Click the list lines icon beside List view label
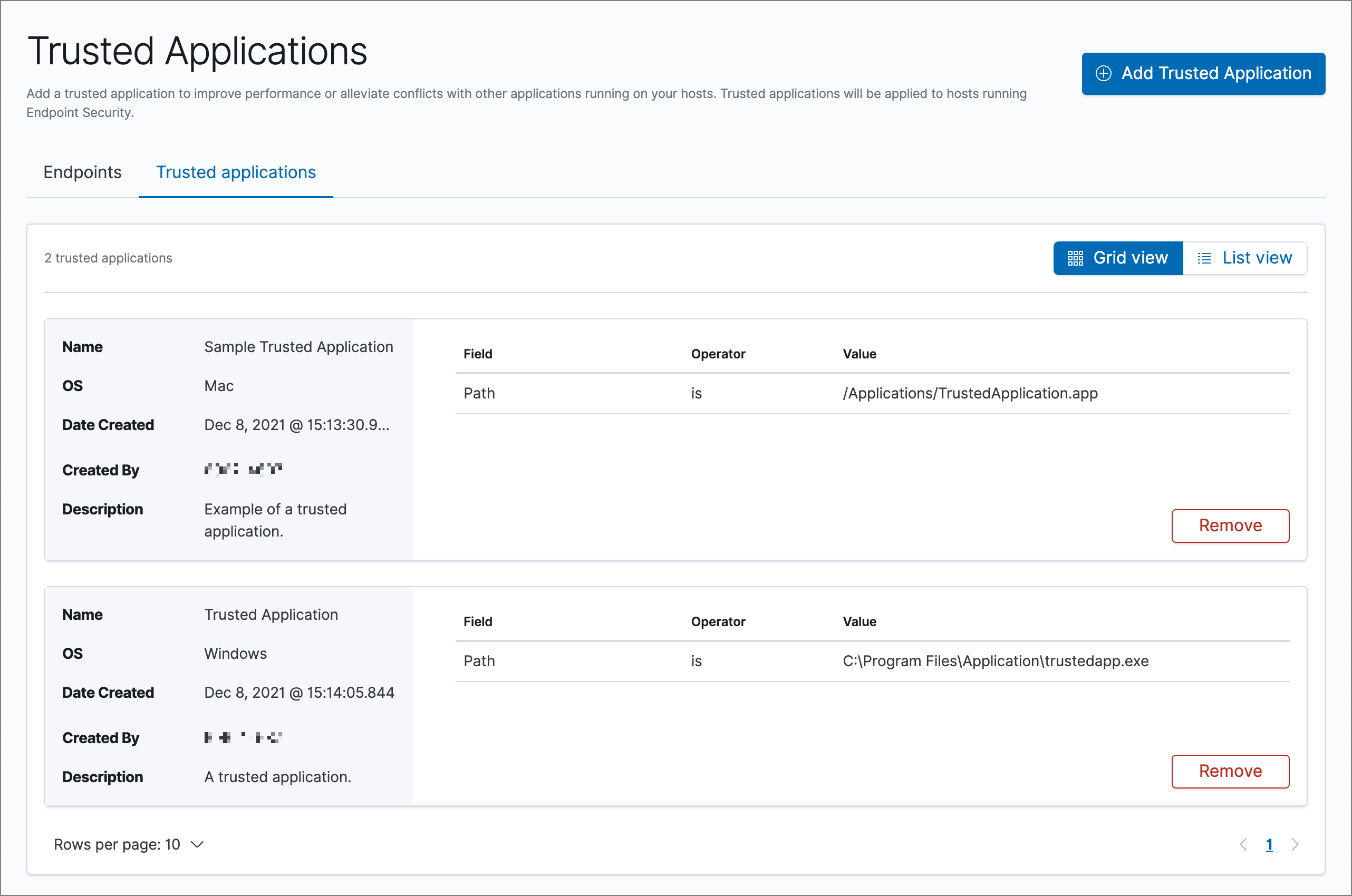The image size is (1352, 896). click(x=1205, y=258)
